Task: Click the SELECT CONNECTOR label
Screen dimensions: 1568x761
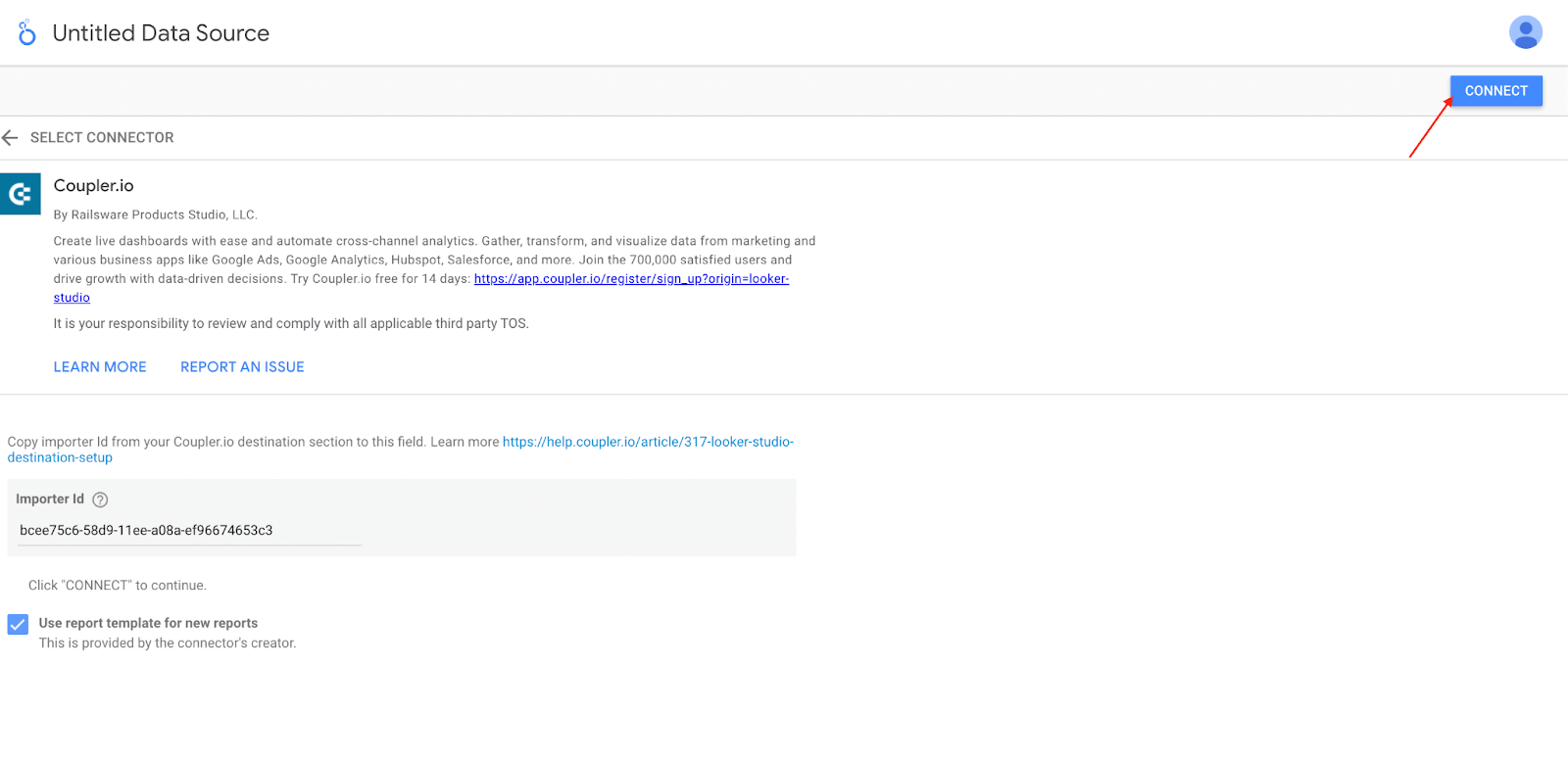Action: [x=102, y=138]
